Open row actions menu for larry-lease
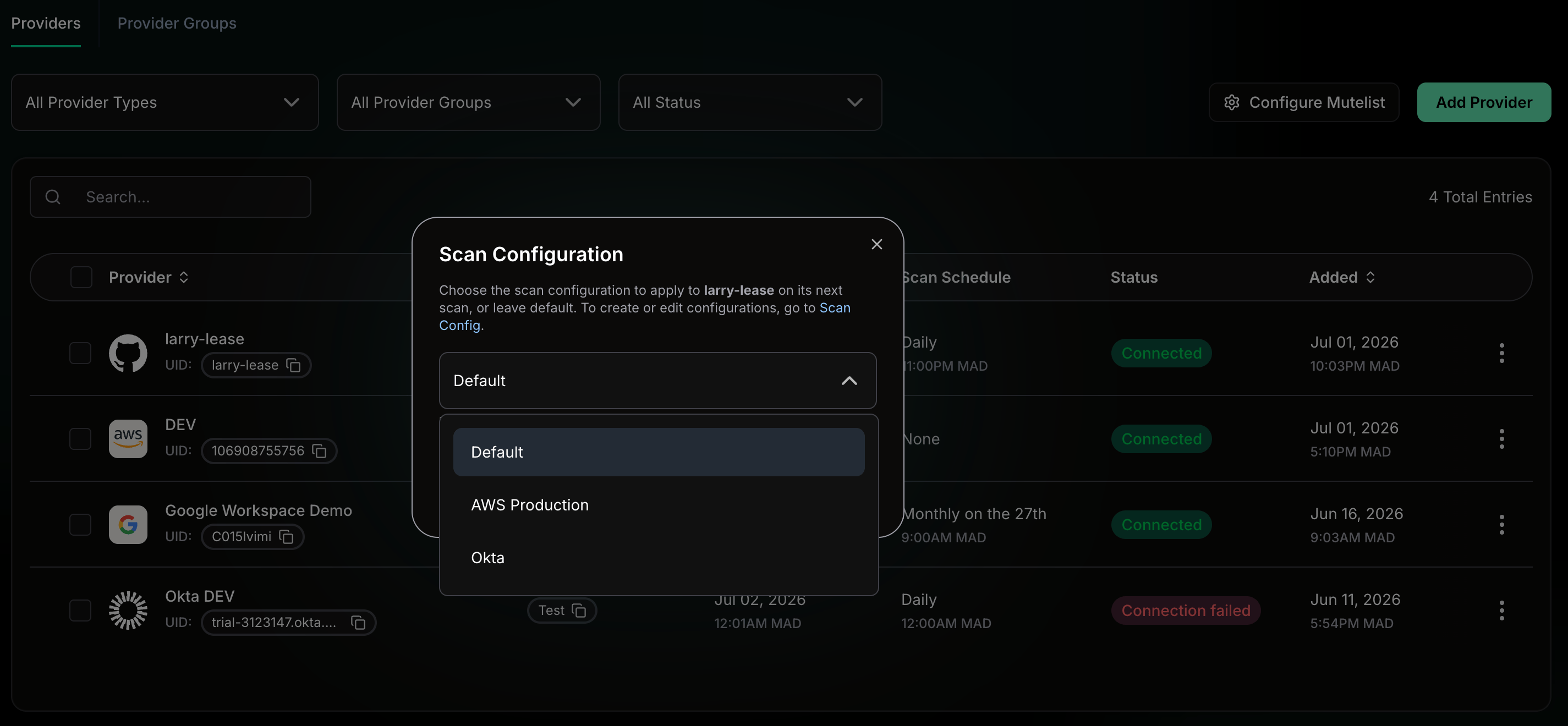The image size is (1568, 726). point(1501,353)
